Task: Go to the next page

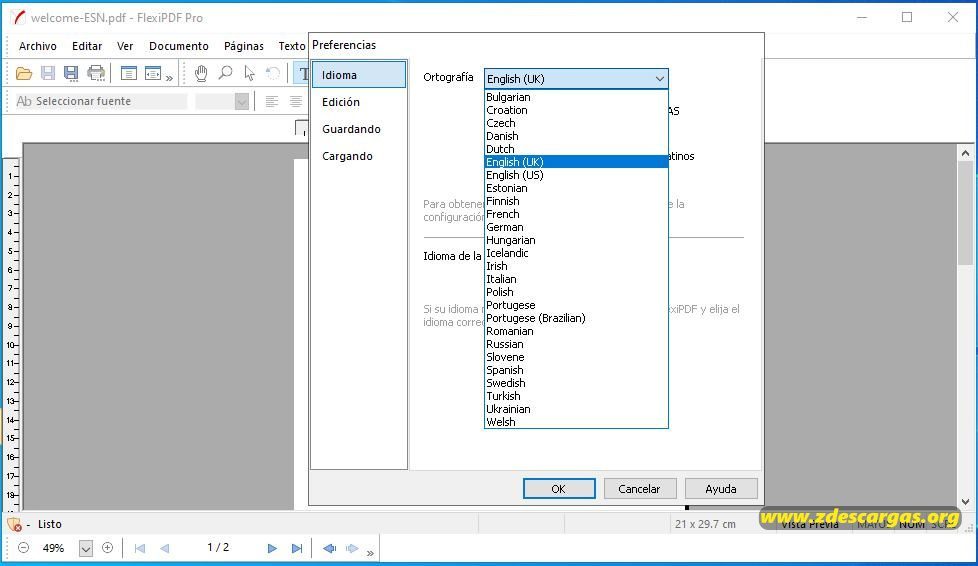Action: 272,549
